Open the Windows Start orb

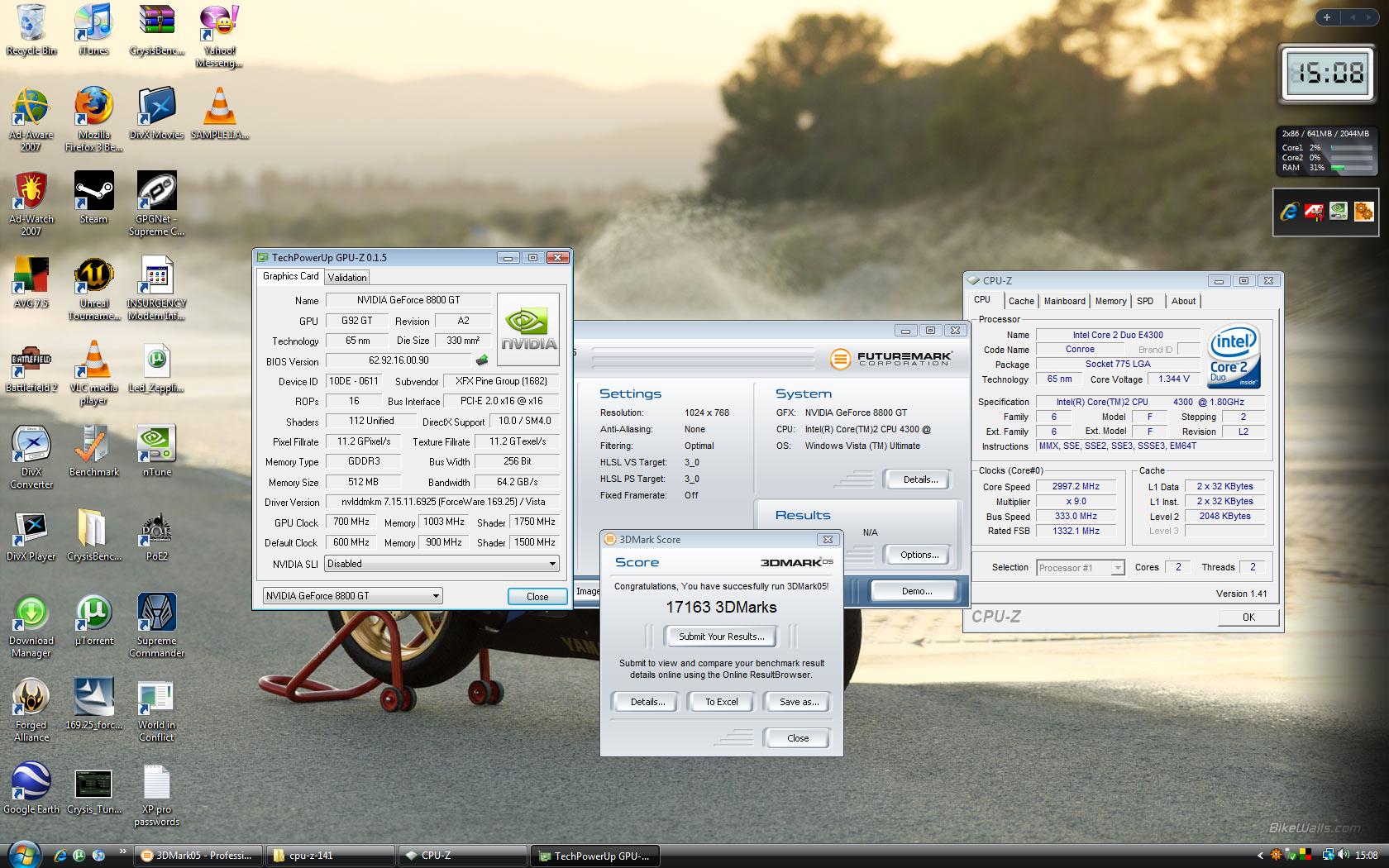22,853
